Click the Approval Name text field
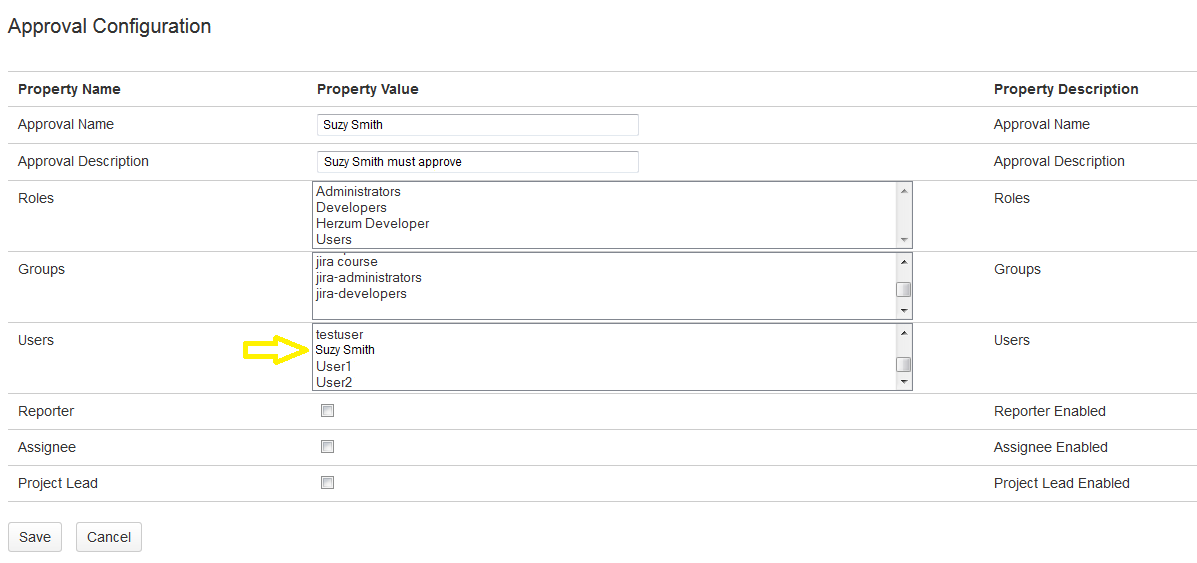 click(477, 125)
